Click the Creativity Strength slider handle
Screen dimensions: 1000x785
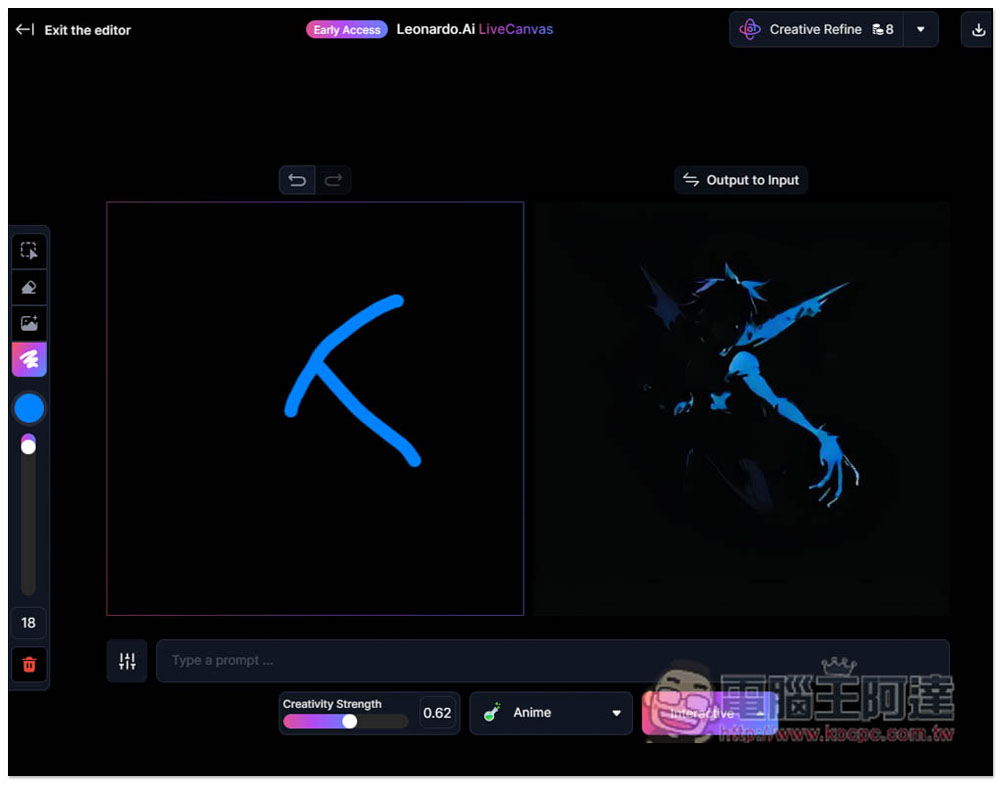click(349, 721)
